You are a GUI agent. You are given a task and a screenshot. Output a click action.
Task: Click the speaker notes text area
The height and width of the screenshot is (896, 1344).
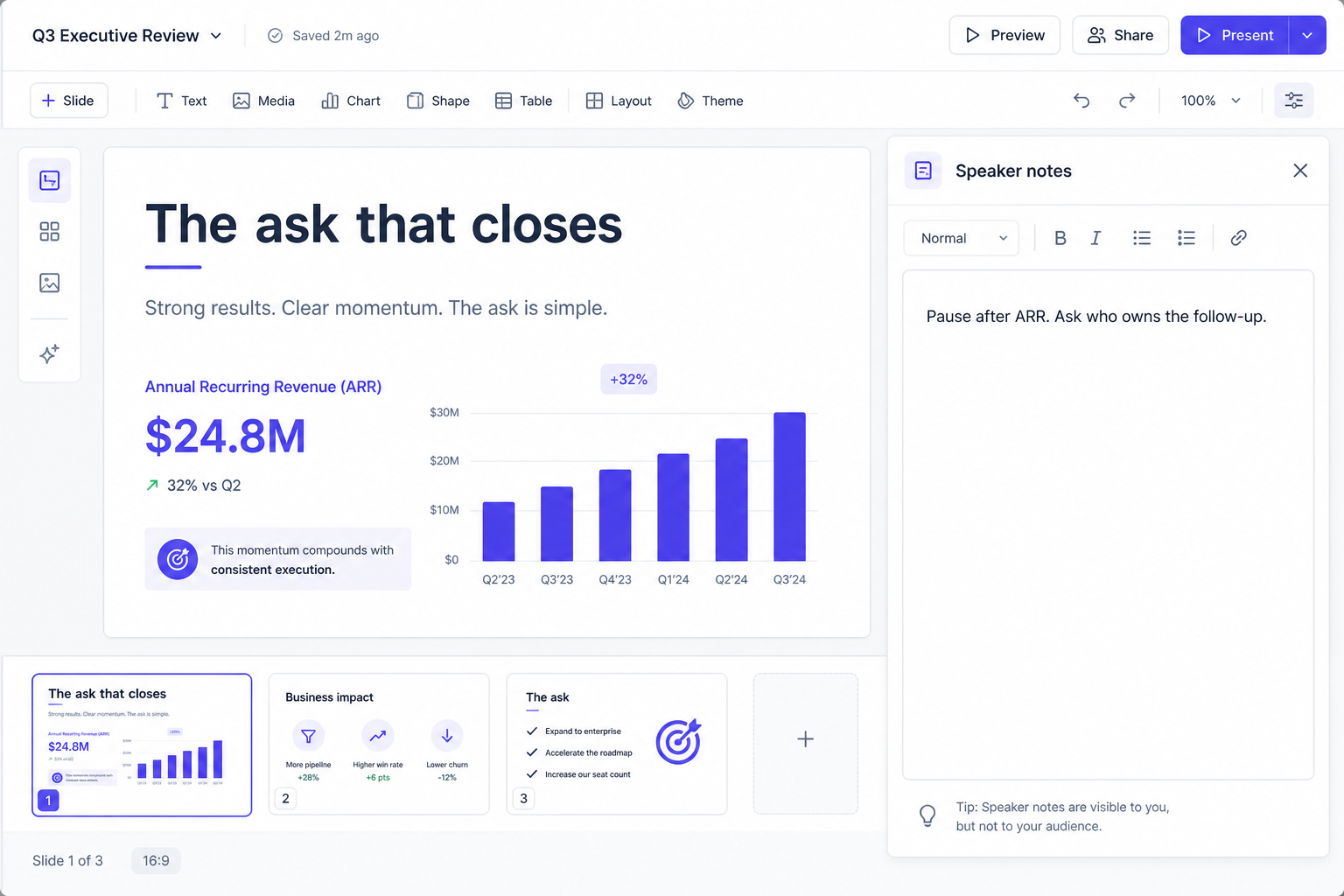click(x=1108, y=524)
